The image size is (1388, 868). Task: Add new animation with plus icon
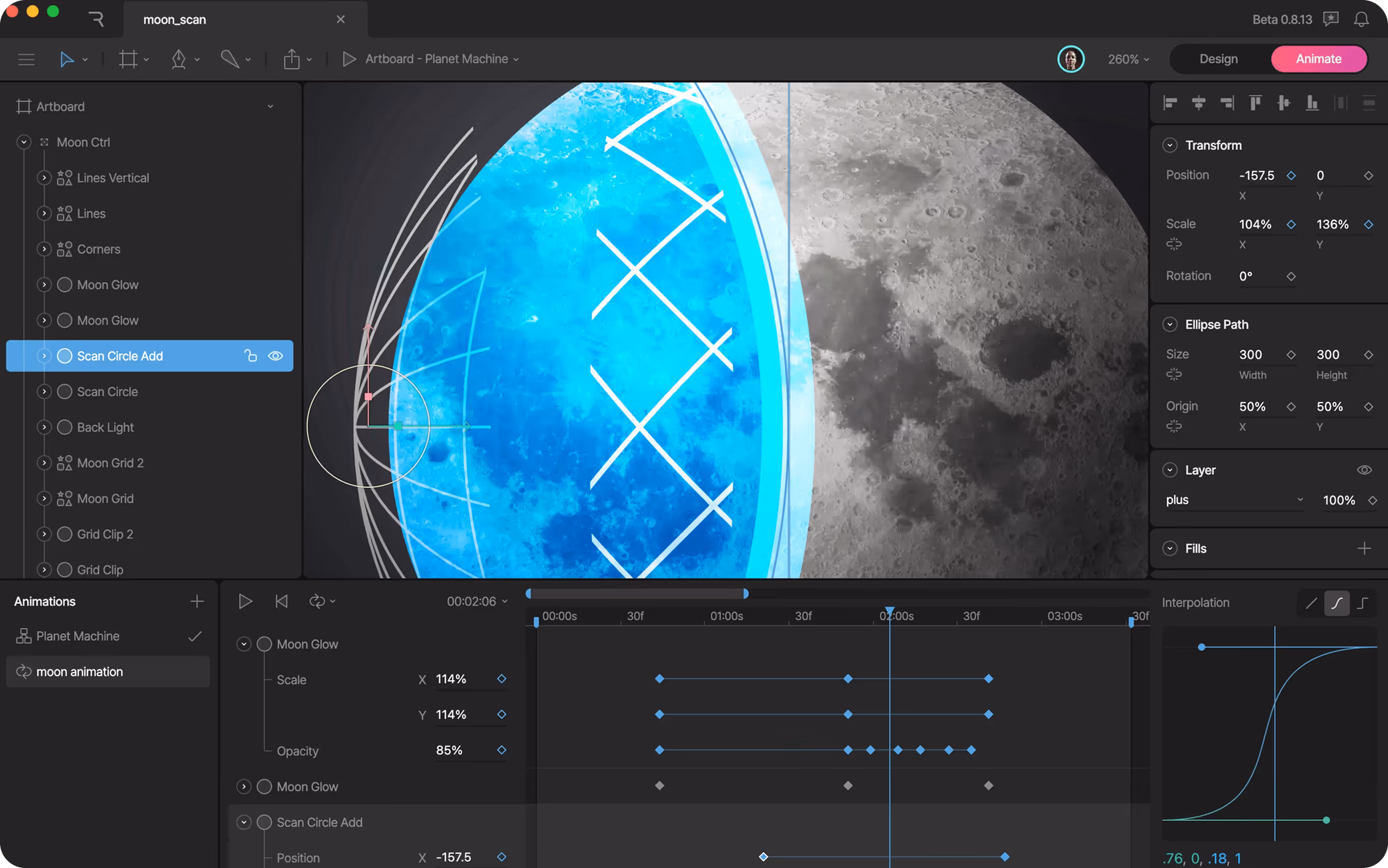(x=197, y=601)
